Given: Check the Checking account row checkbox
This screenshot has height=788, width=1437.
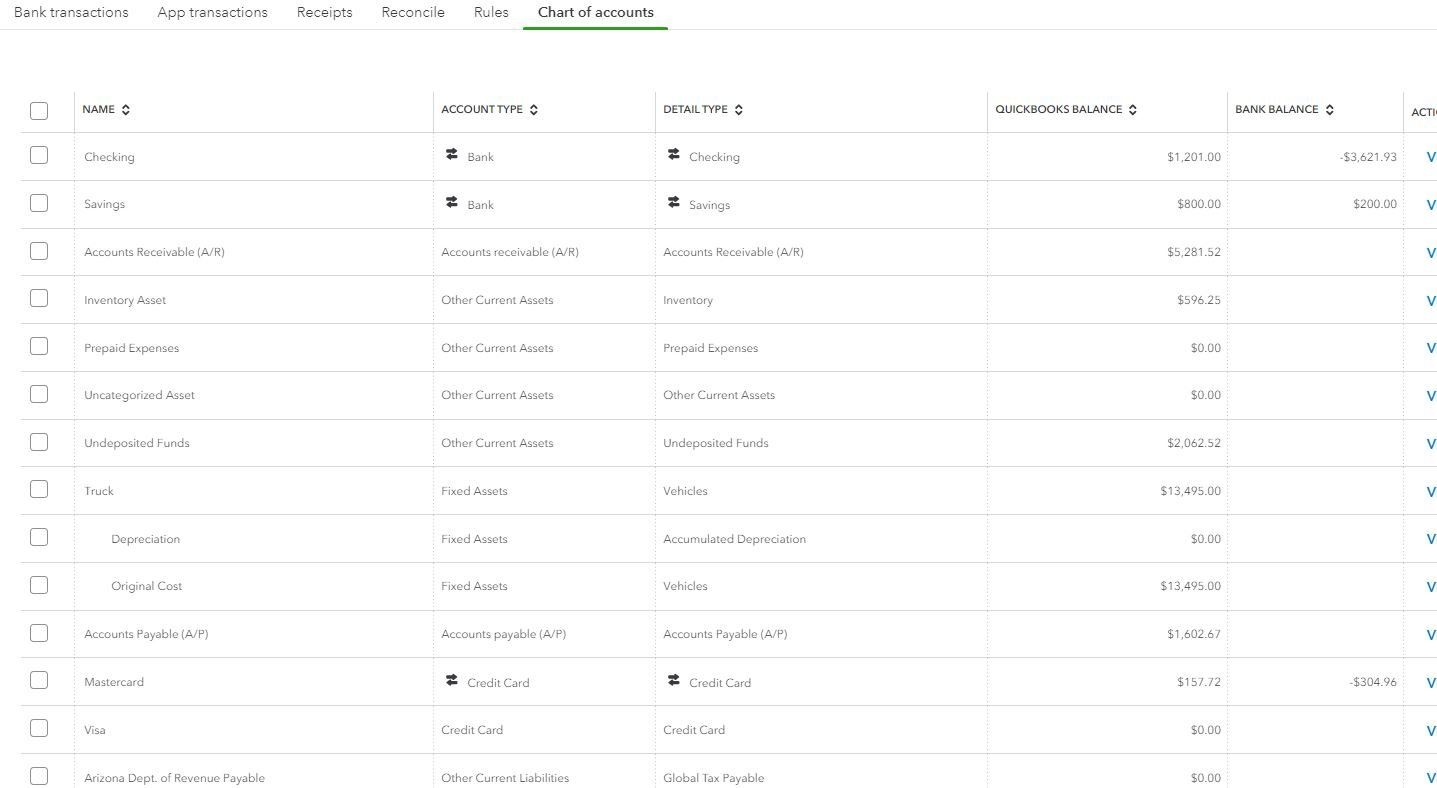Looking at the screenshot, I should tap(39, 155).
